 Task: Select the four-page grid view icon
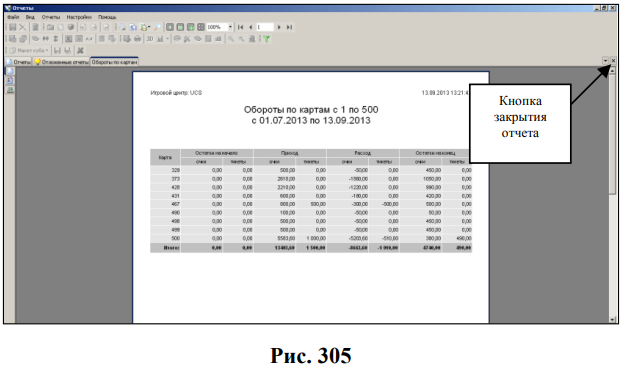pyautogui.click(x=201, y=27)
